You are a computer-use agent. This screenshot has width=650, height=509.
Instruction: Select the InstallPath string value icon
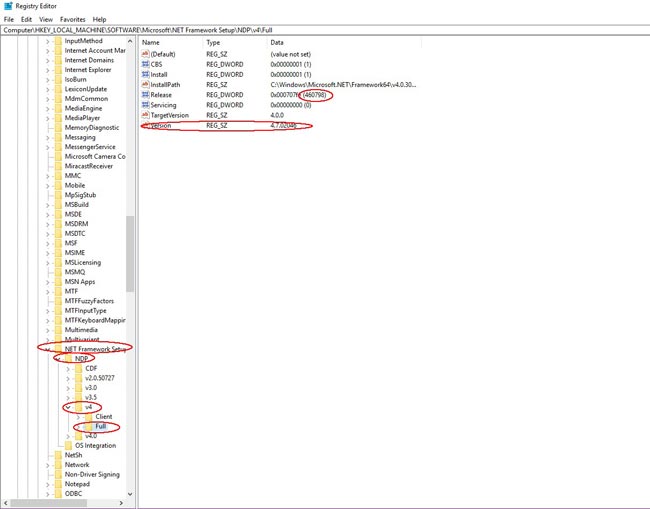pos(145,85)
